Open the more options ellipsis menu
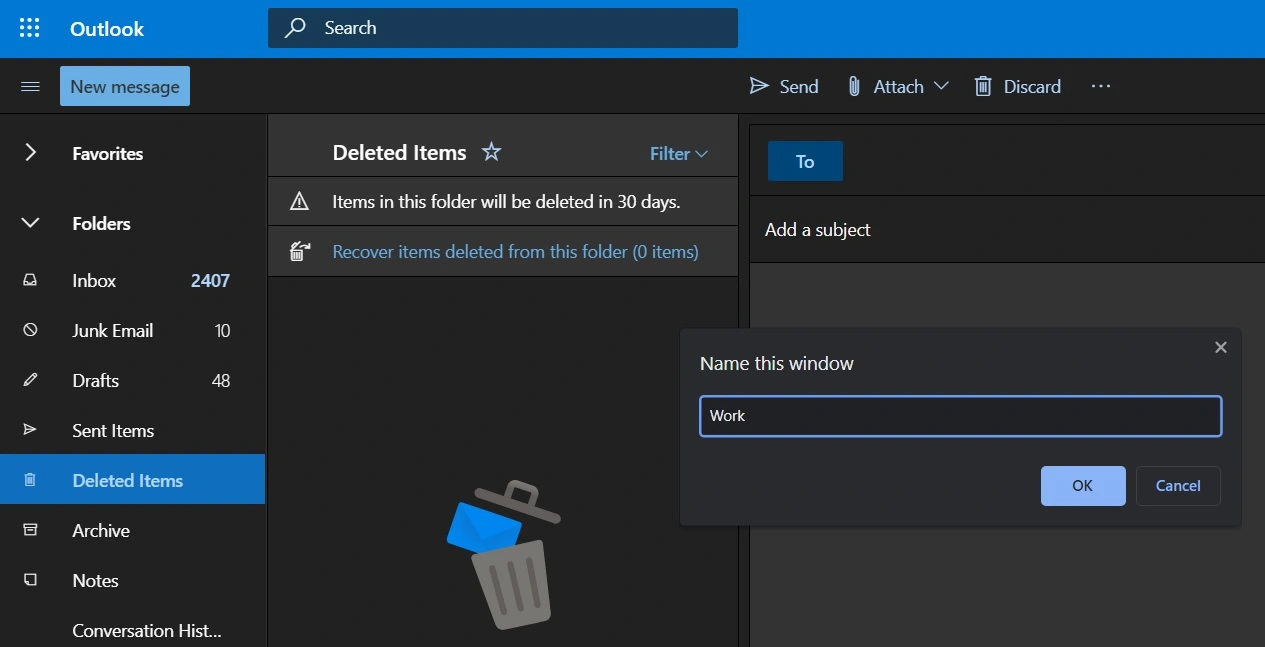The width and height of the screenshot is (1265, 647). 1101,86
